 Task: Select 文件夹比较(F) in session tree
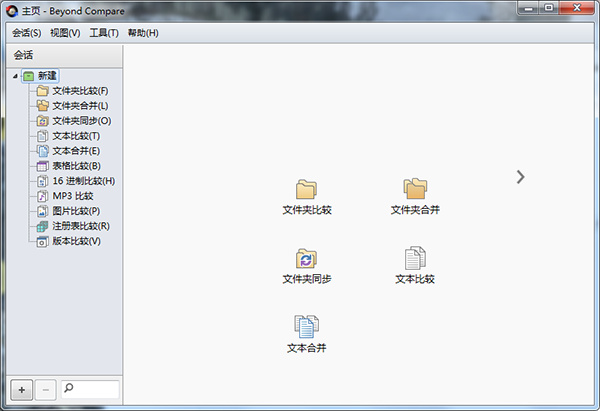pos(80,91)
